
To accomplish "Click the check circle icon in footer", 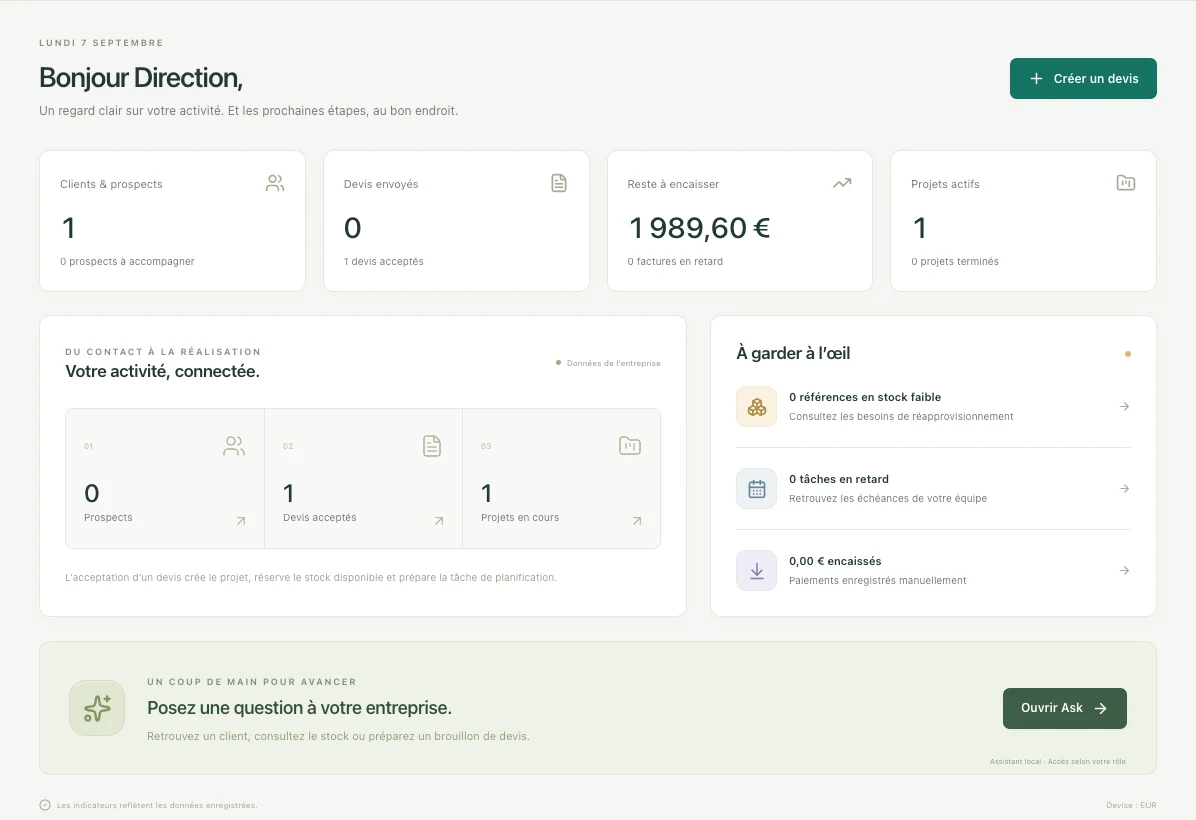I will tap(45, 805).
